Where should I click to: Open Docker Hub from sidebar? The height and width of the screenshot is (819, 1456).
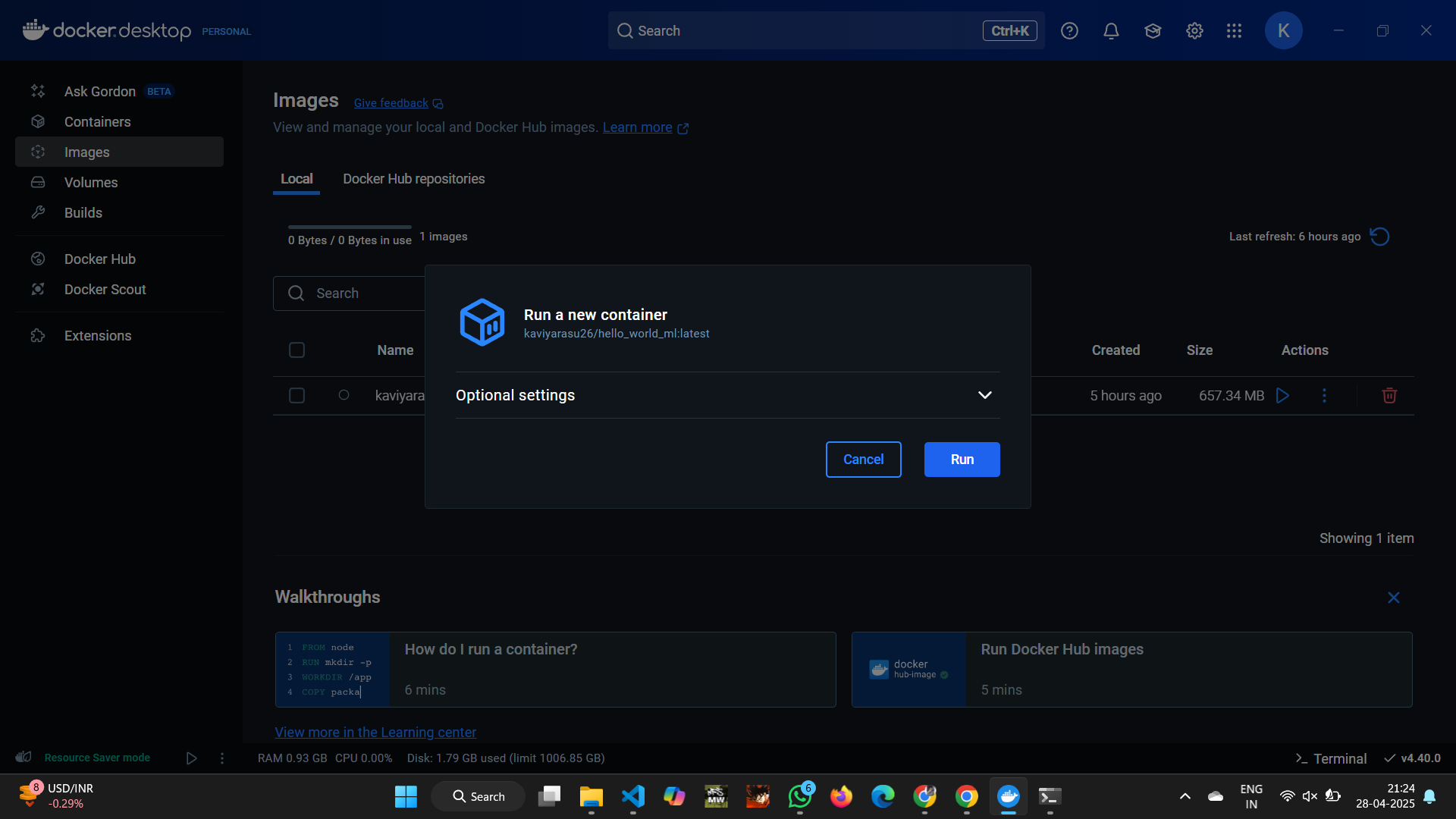(x=119, y=259)
